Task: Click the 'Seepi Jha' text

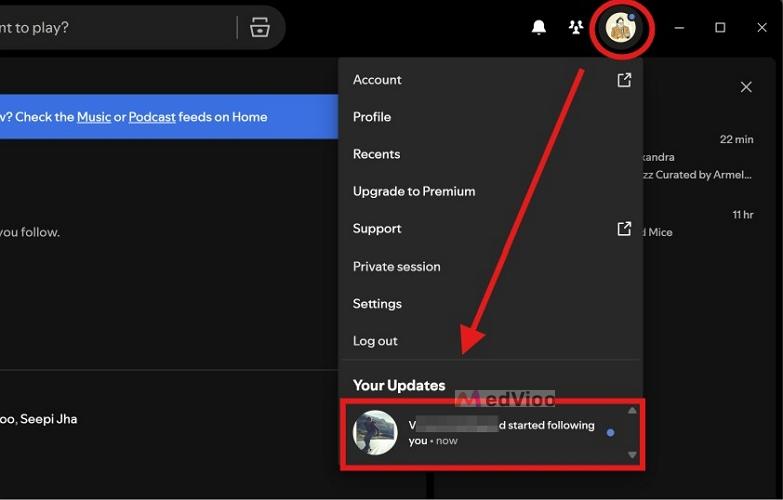Action: click(x=48, y=419)
